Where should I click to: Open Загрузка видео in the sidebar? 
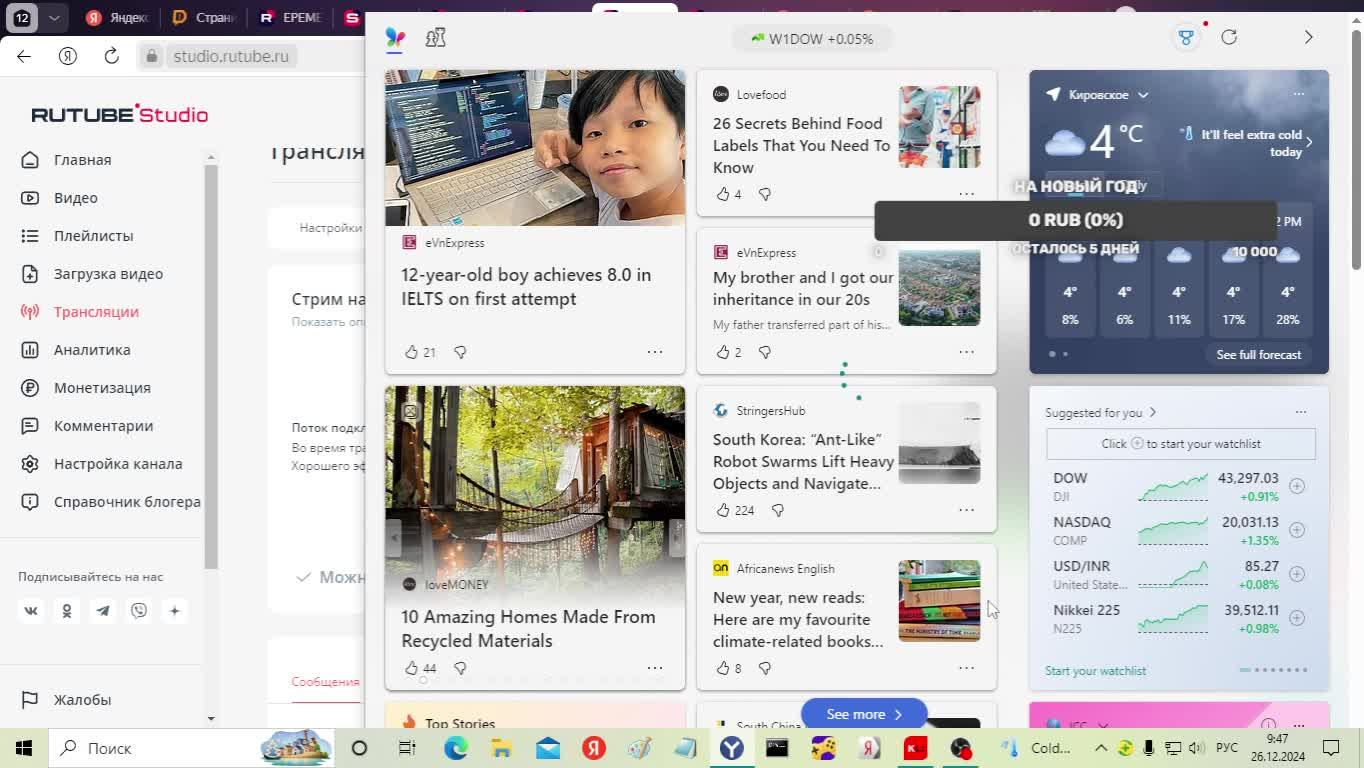tap(108, 274)
